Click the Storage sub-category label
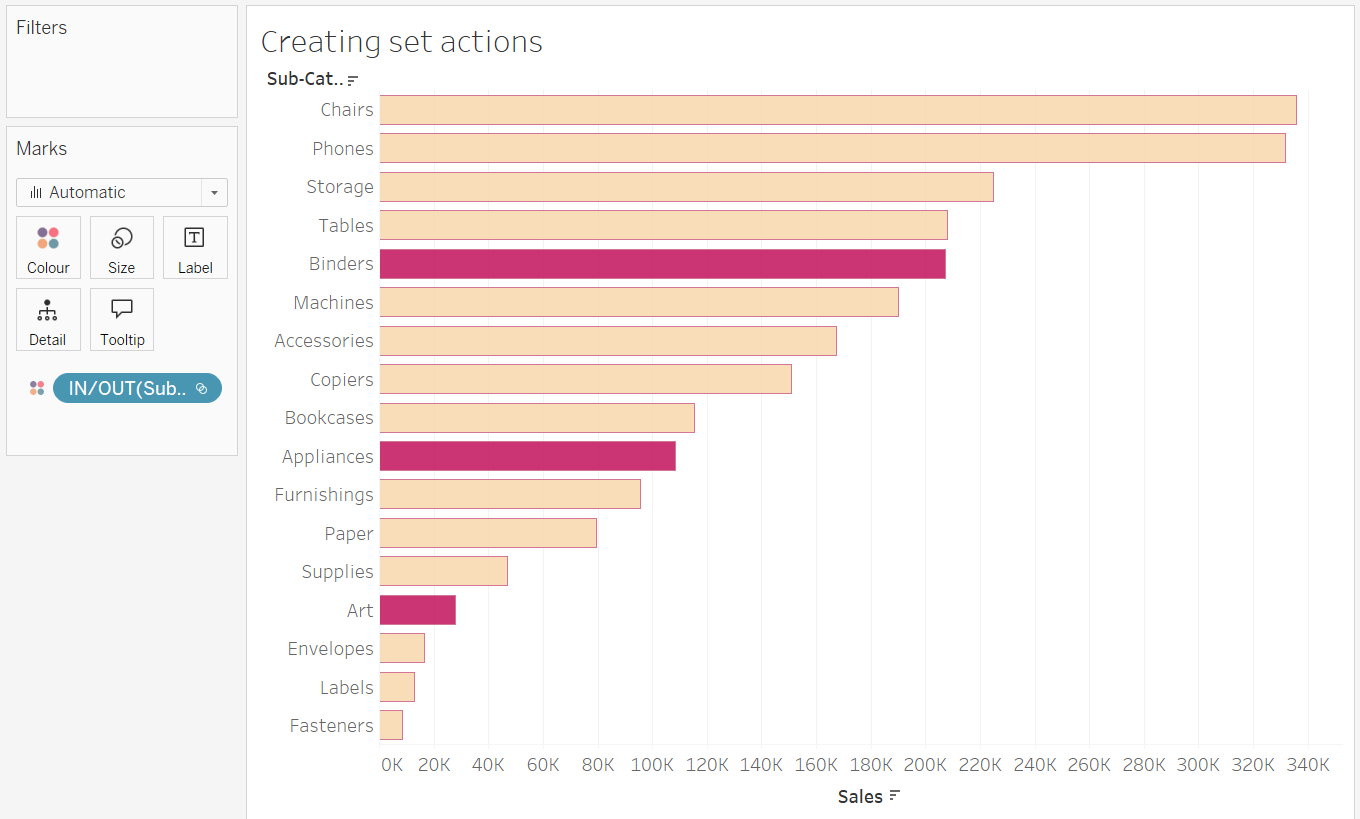Image resolution: width=1360 pixels, height=819 pixels. (x=339, y=187)
